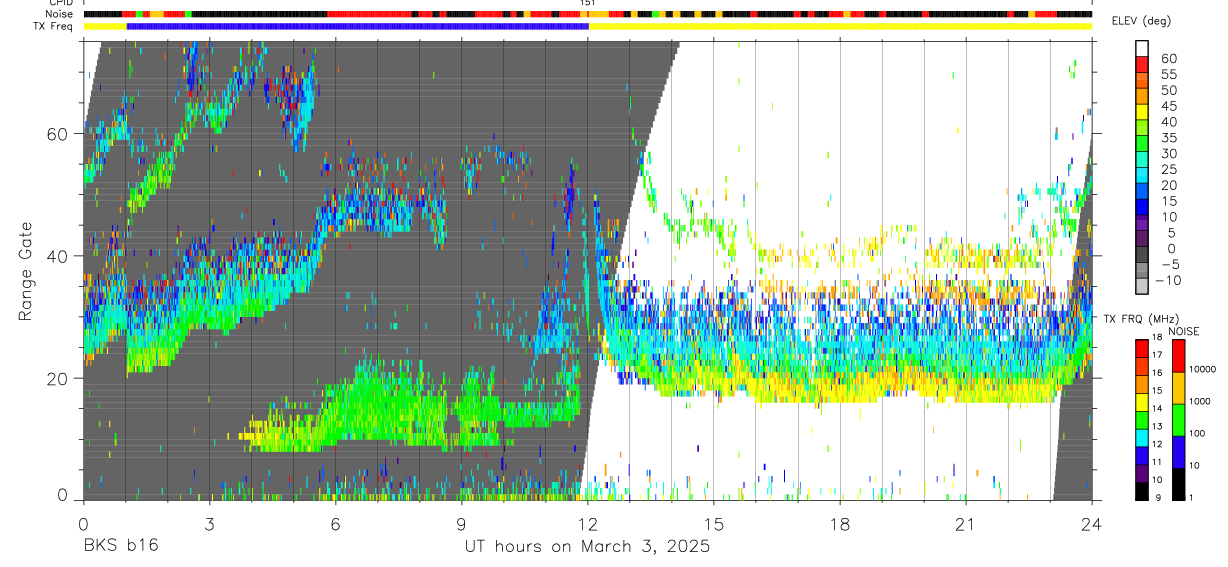The image size is (1228, 567).
Task: Click the x-axis tick label '12'
Action: (x=587, y=523)
